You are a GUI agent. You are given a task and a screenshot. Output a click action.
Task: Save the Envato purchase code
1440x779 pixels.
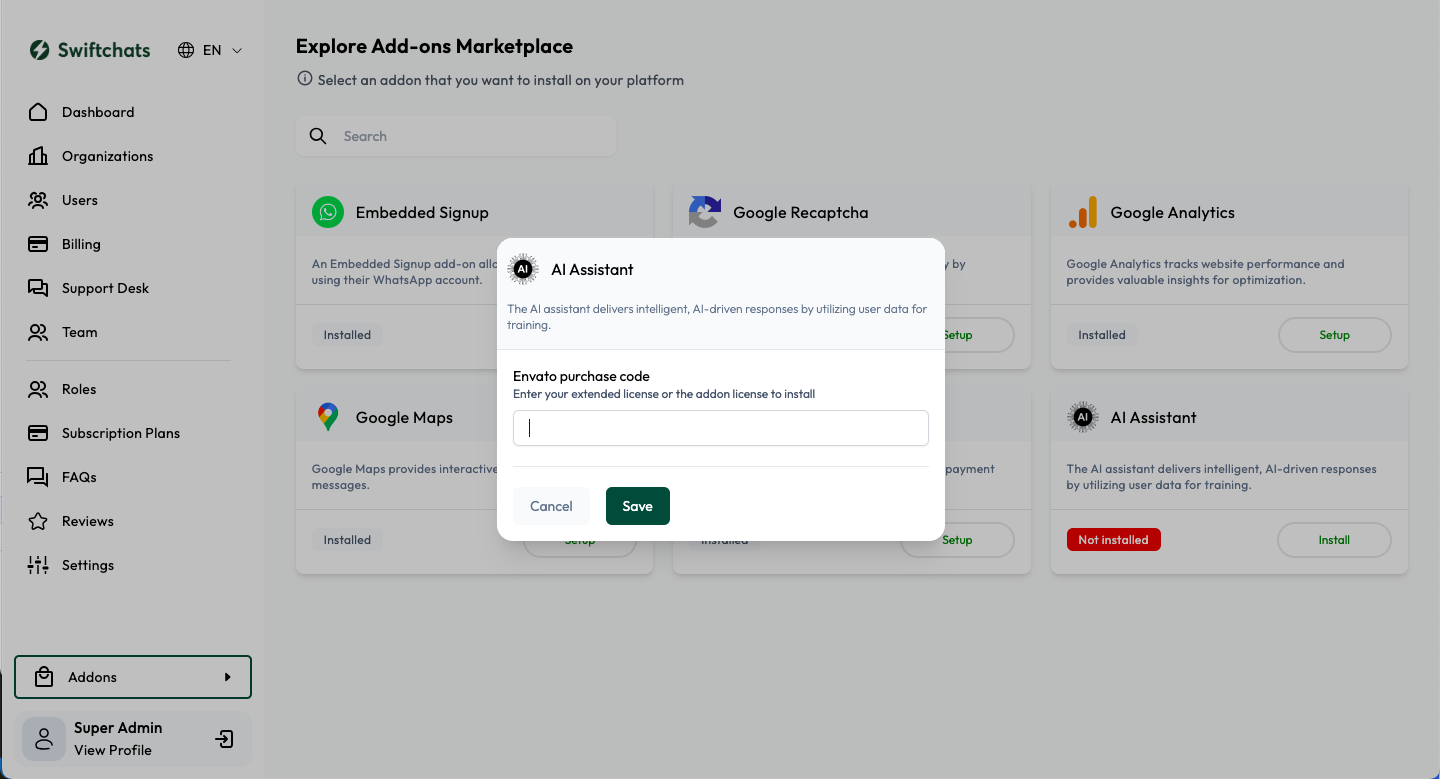pos(637,505)
